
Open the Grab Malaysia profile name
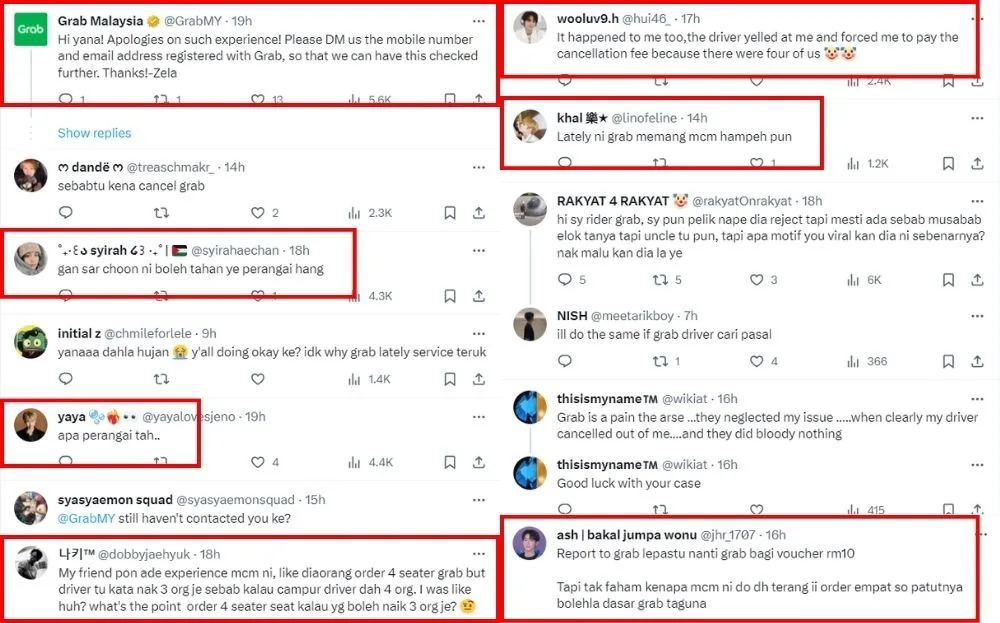(99, 20)
